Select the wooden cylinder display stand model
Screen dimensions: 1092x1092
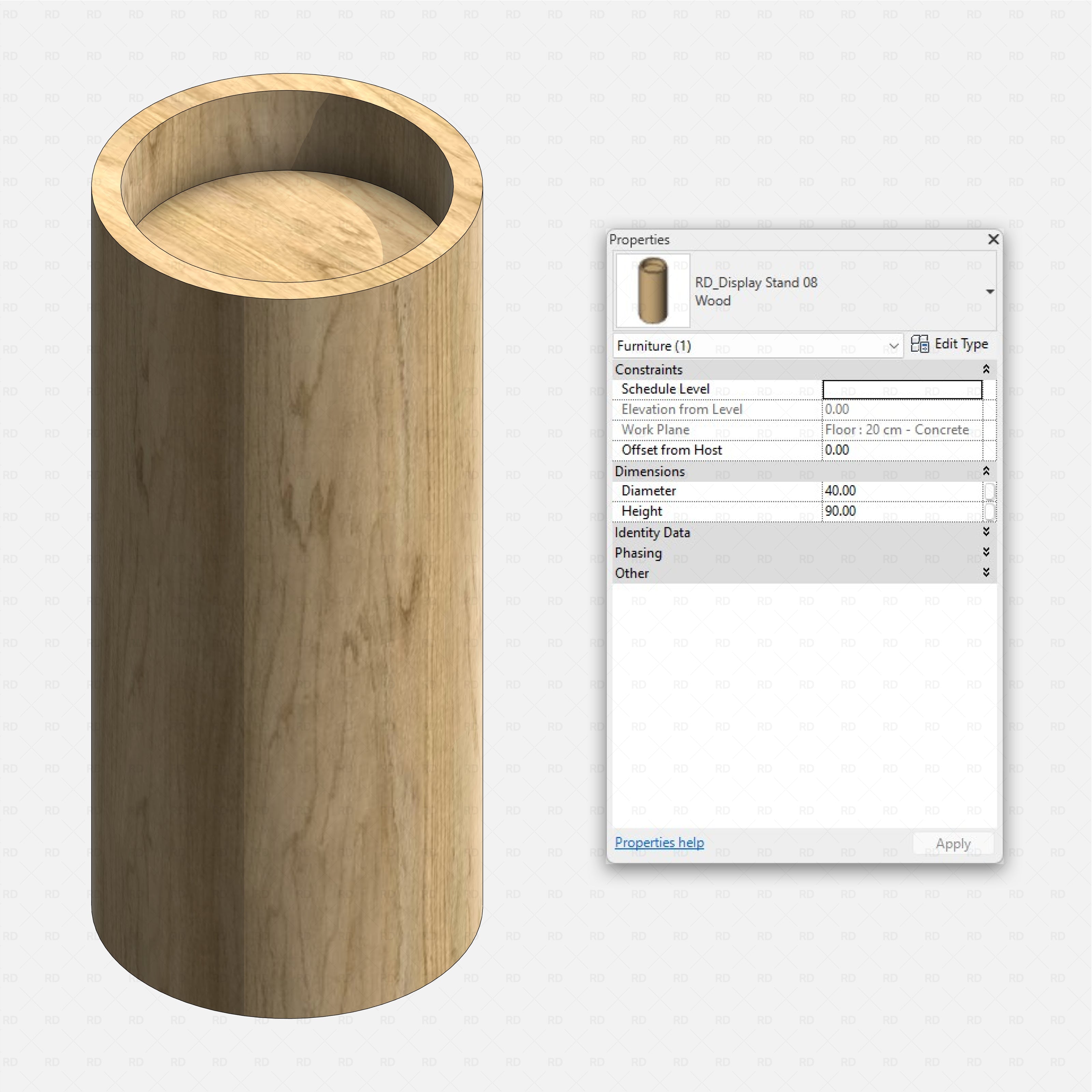287,546
